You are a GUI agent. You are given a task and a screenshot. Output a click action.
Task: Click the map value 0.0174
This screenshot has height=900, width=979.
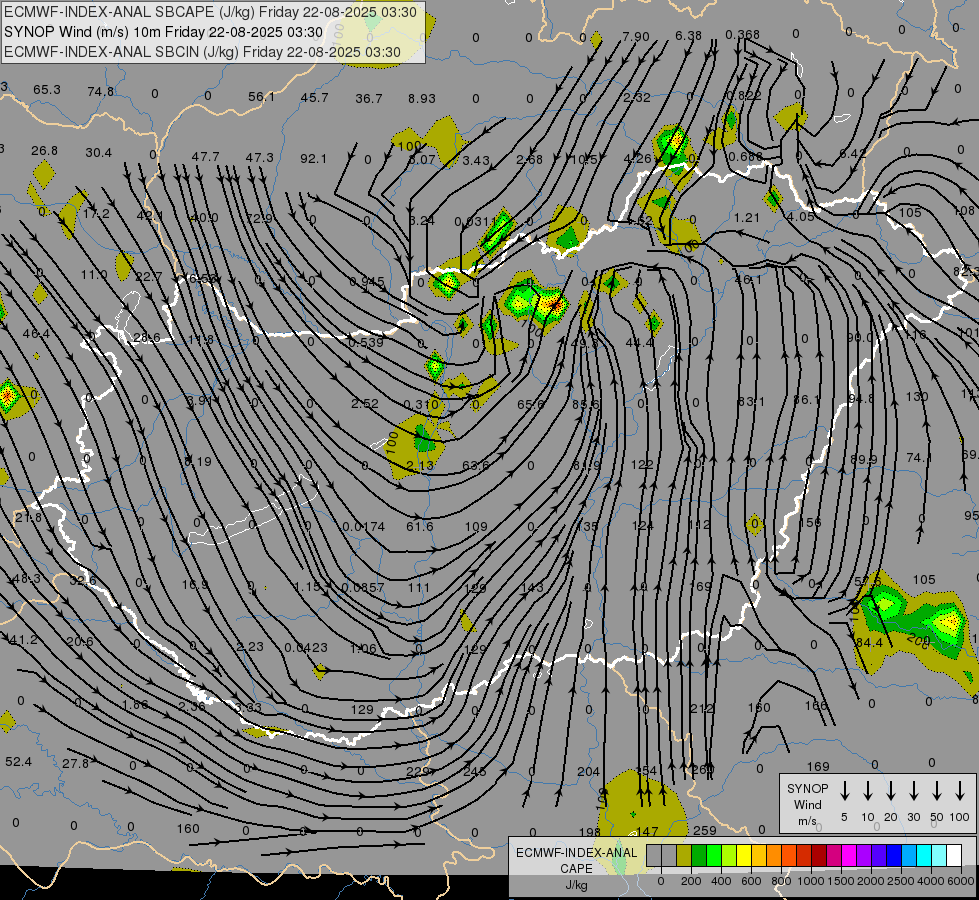364,527
